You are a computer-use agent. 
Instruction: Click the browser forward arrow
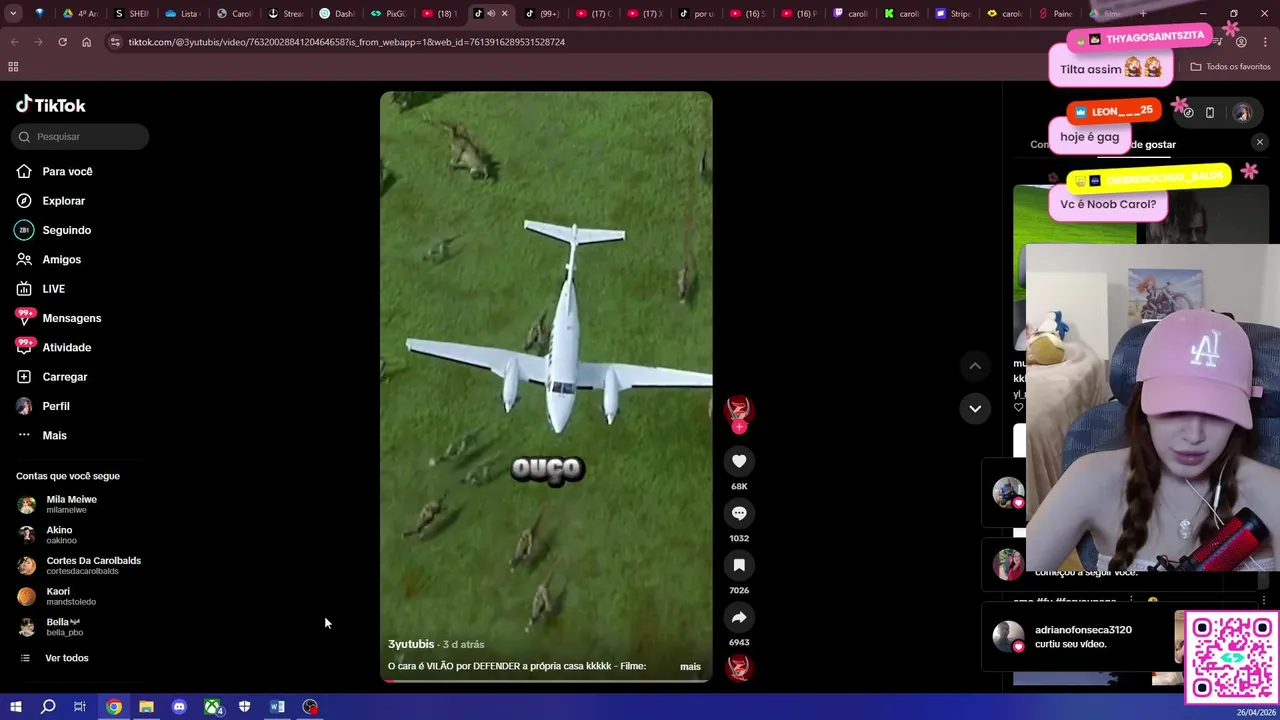point(38,42)
